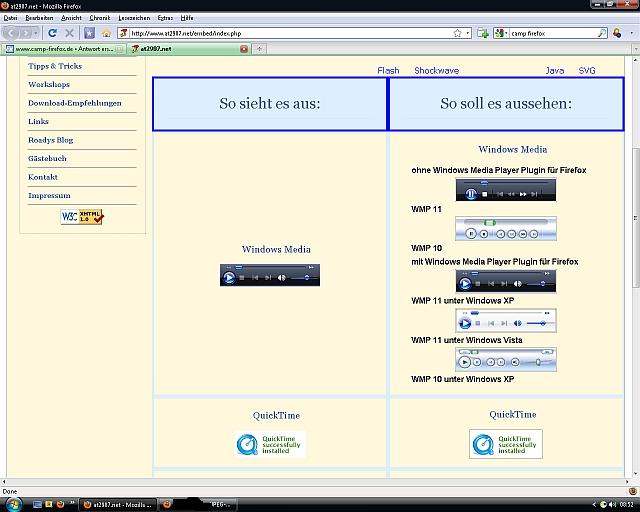This screenshot has width=640, height=512.
Task: Click the status bar icon at bottom right
Action: pyautogui.click(x=633, y=492)
